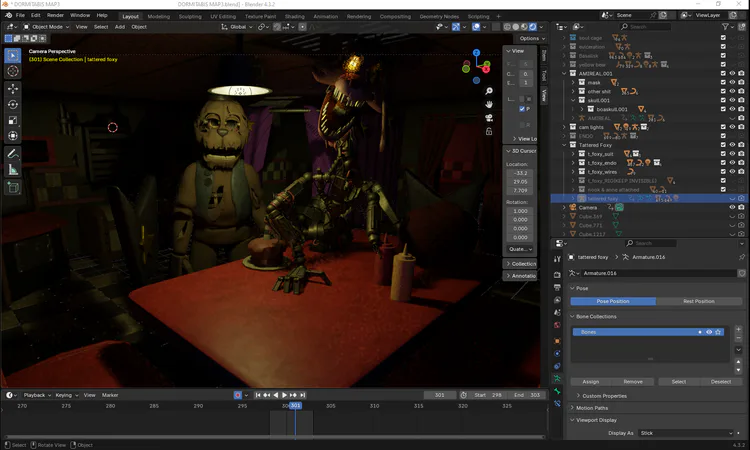
Task: Collapse the skull.001 collection
Action: (x=573, y=100)
